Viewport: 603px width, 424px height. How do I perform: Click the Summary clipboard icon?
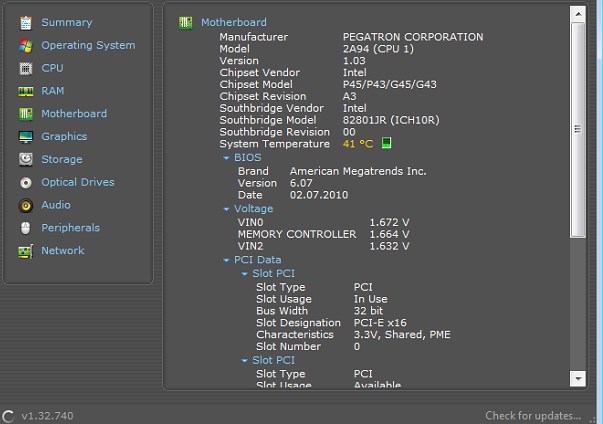(x=26, y=23)
